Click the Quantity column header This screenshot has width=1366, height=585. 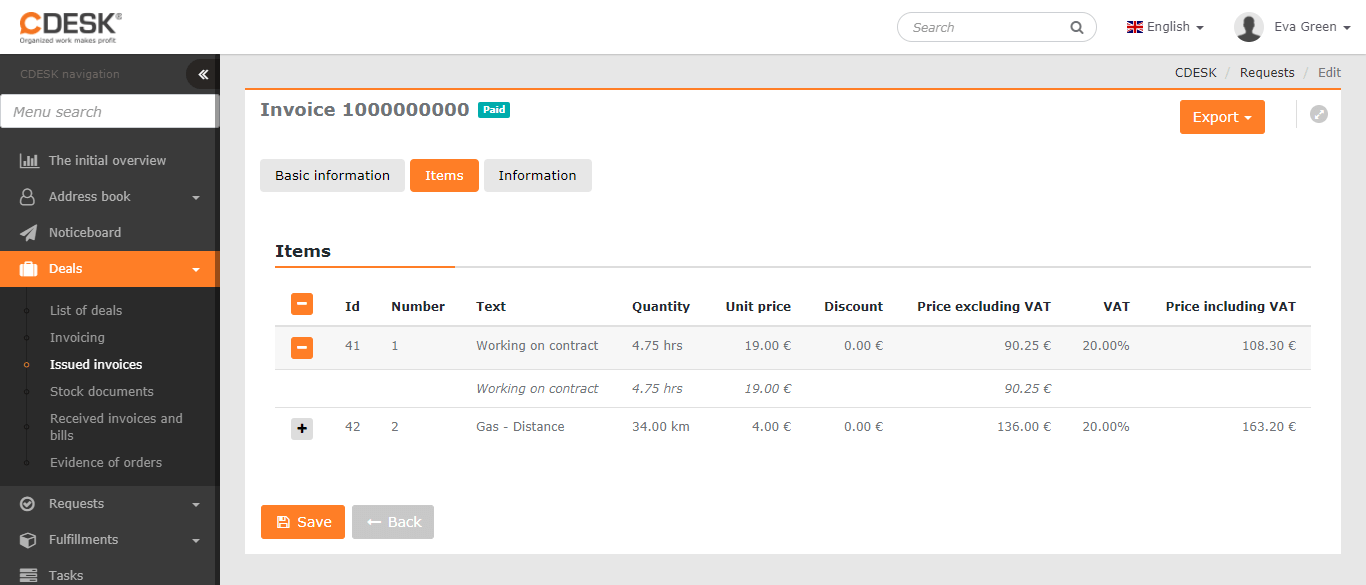point(661,307)
